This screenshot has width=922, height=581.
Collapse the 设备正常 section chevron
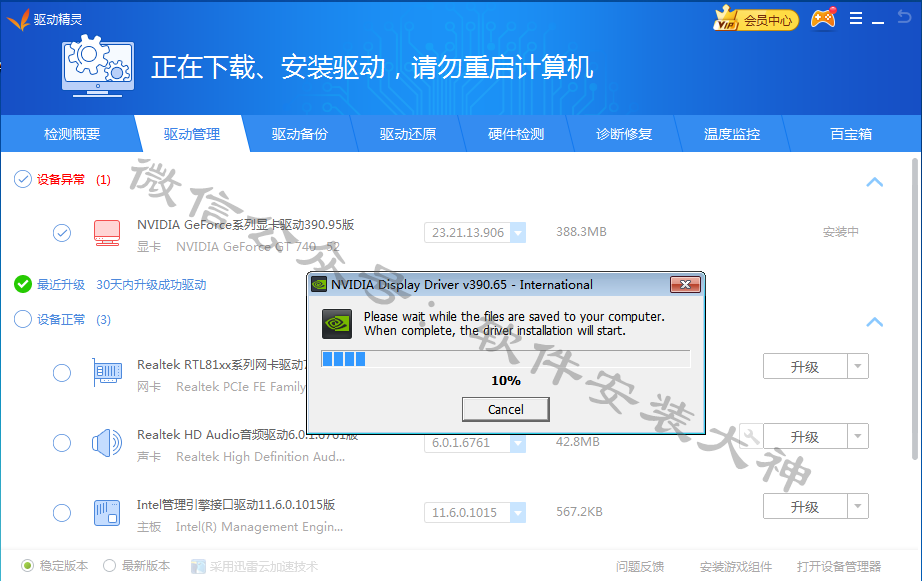tap(874, 322)
